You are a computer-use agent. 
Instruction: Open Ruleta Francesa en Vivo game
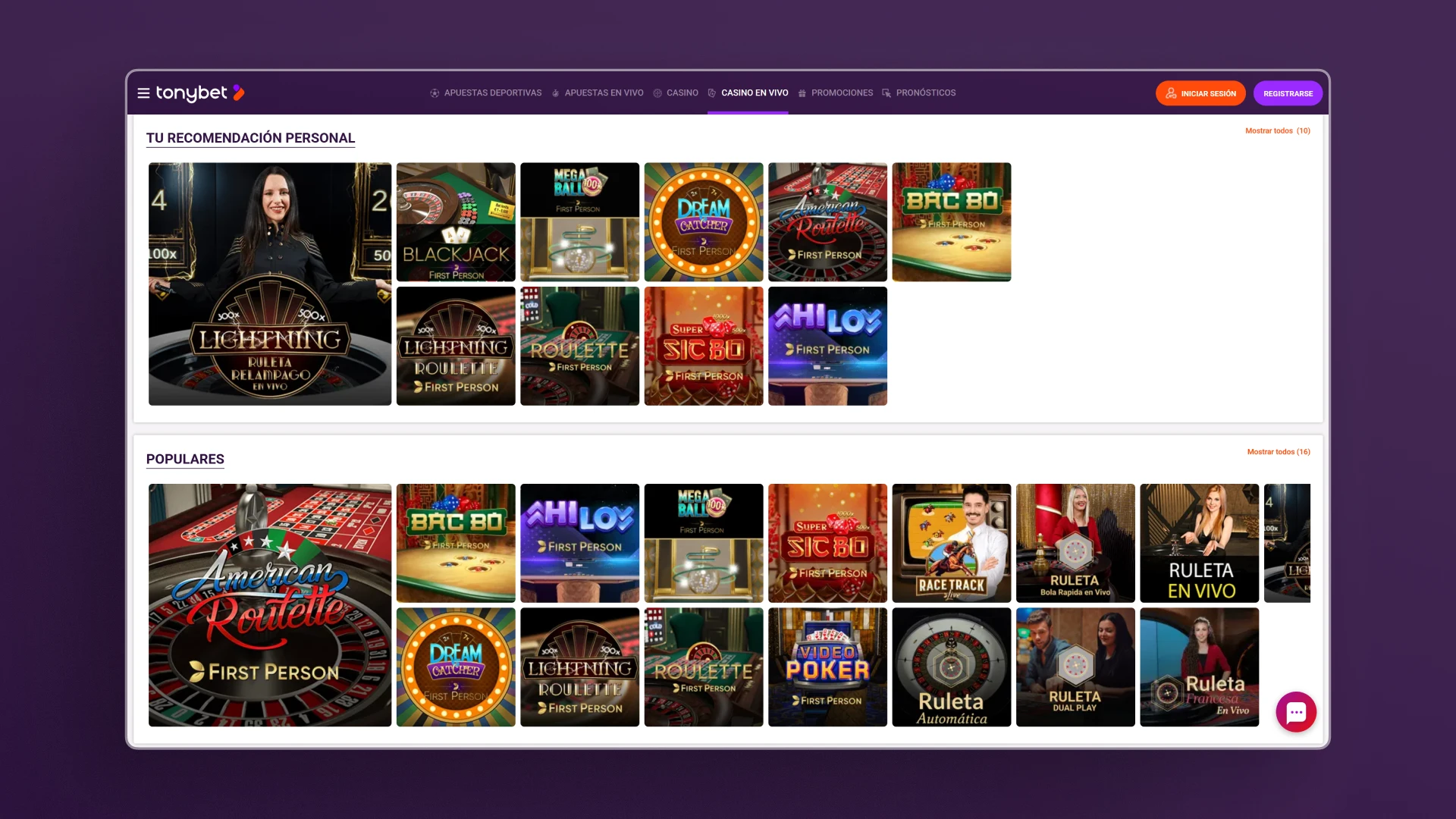(1200, 667)
